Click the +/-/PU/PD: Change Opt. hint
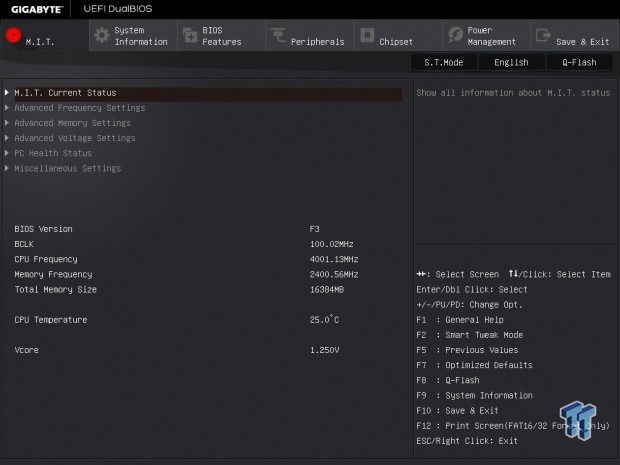 click(x=469, y=305)
